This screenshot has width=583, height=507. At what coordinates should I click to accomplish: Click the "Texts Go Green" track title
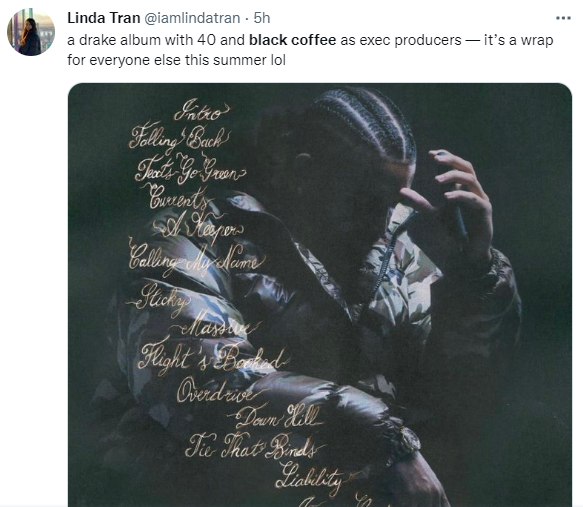(x=190, y=169)
